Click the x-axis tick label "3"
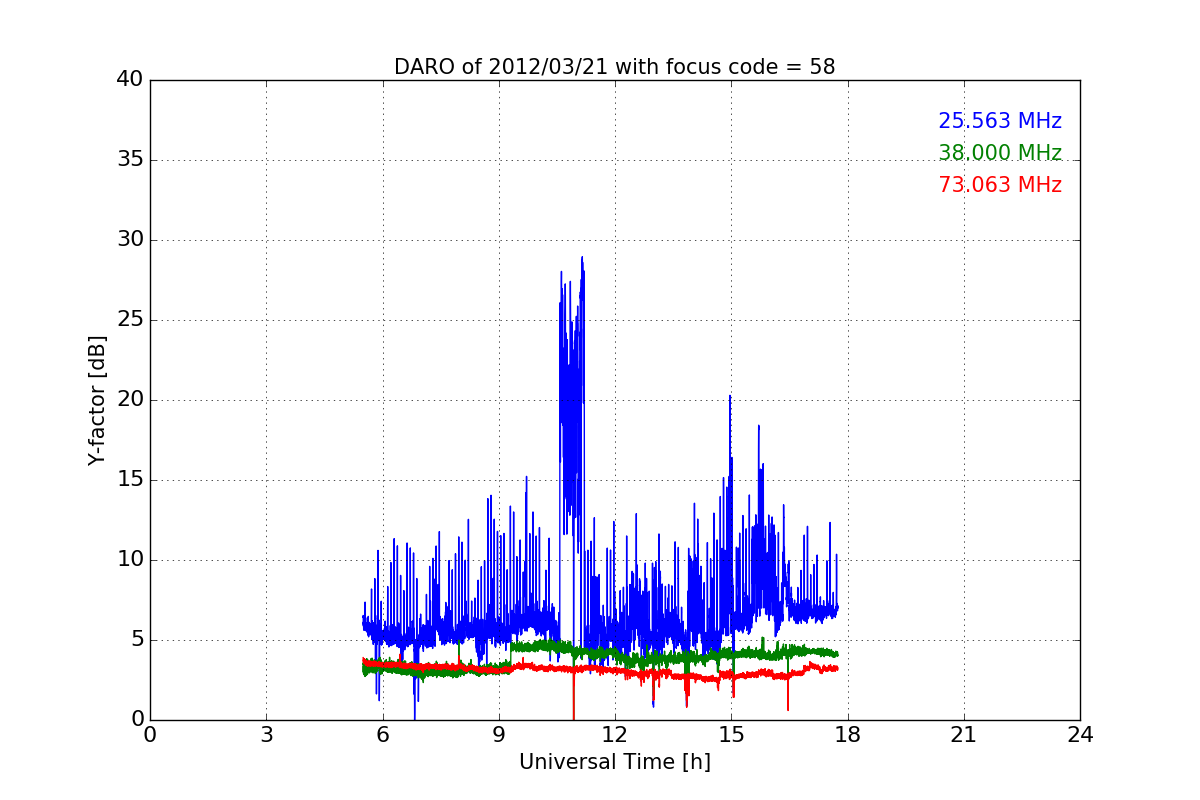The image size is (1200, 800). point(266,734)
